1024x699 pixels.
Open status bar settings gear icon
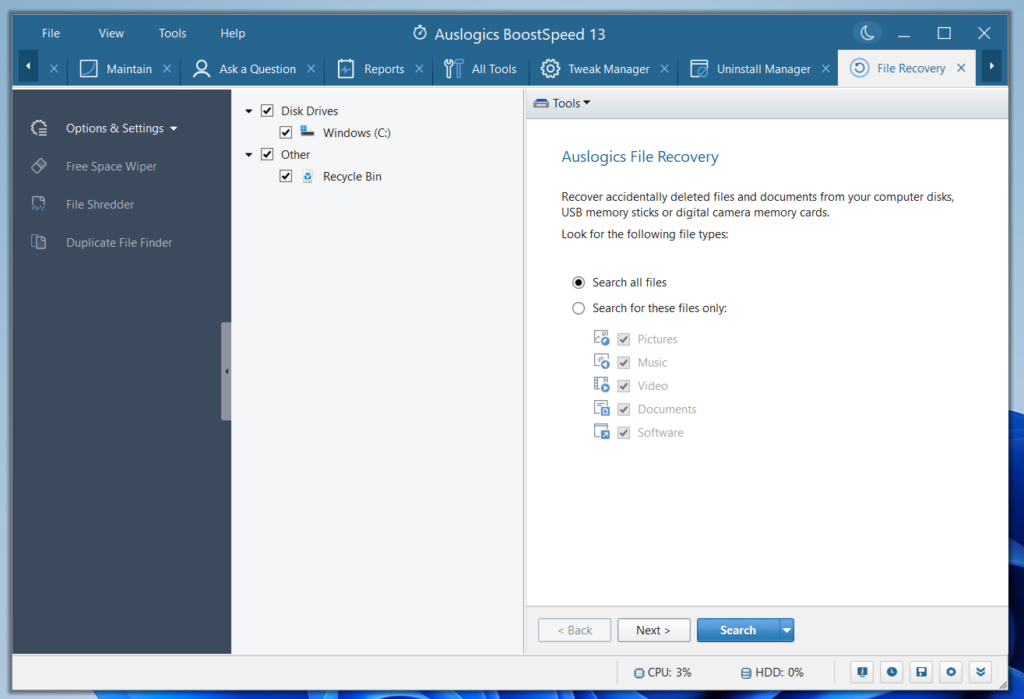pos(951,672)
